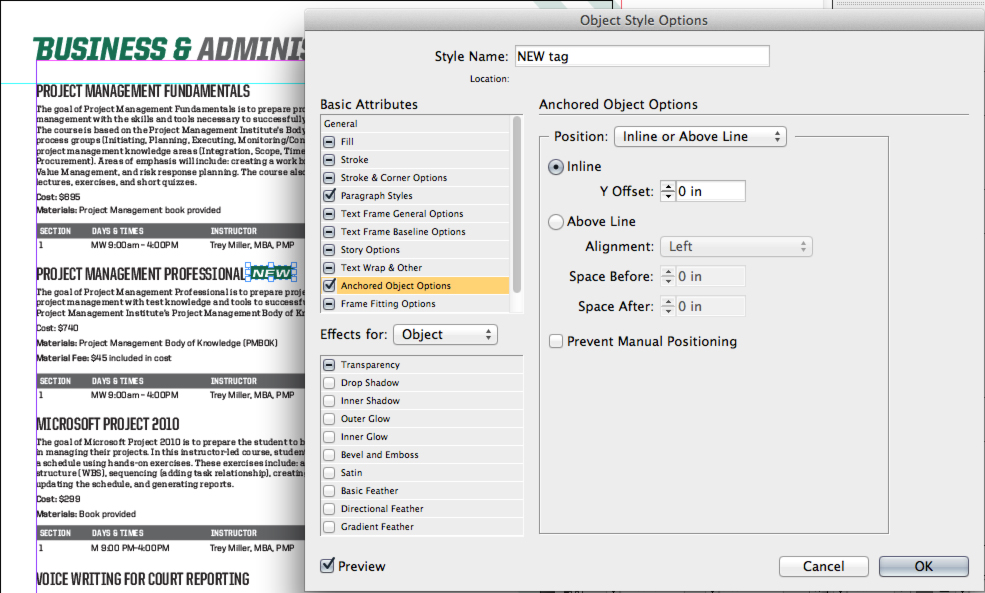Toggle the Fill attribute checkbox
The height and width of the screenshot is (593, 985).
(x=329, y=142)
